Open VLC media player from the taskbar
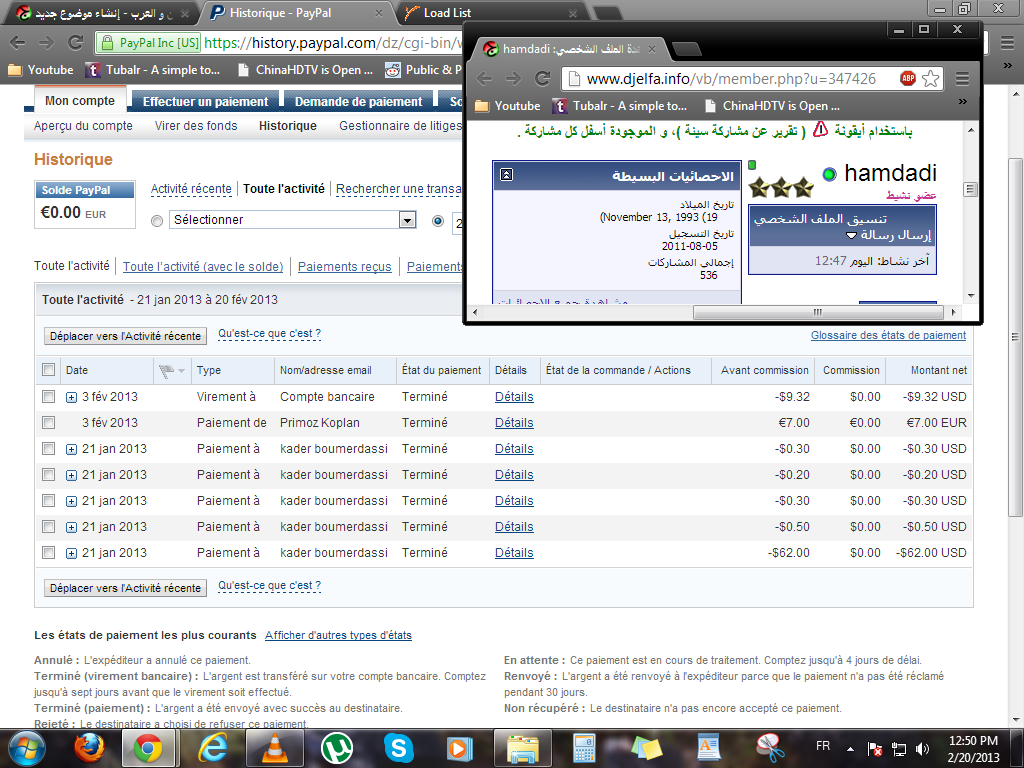1024x768 pixels. coord(274,748)
